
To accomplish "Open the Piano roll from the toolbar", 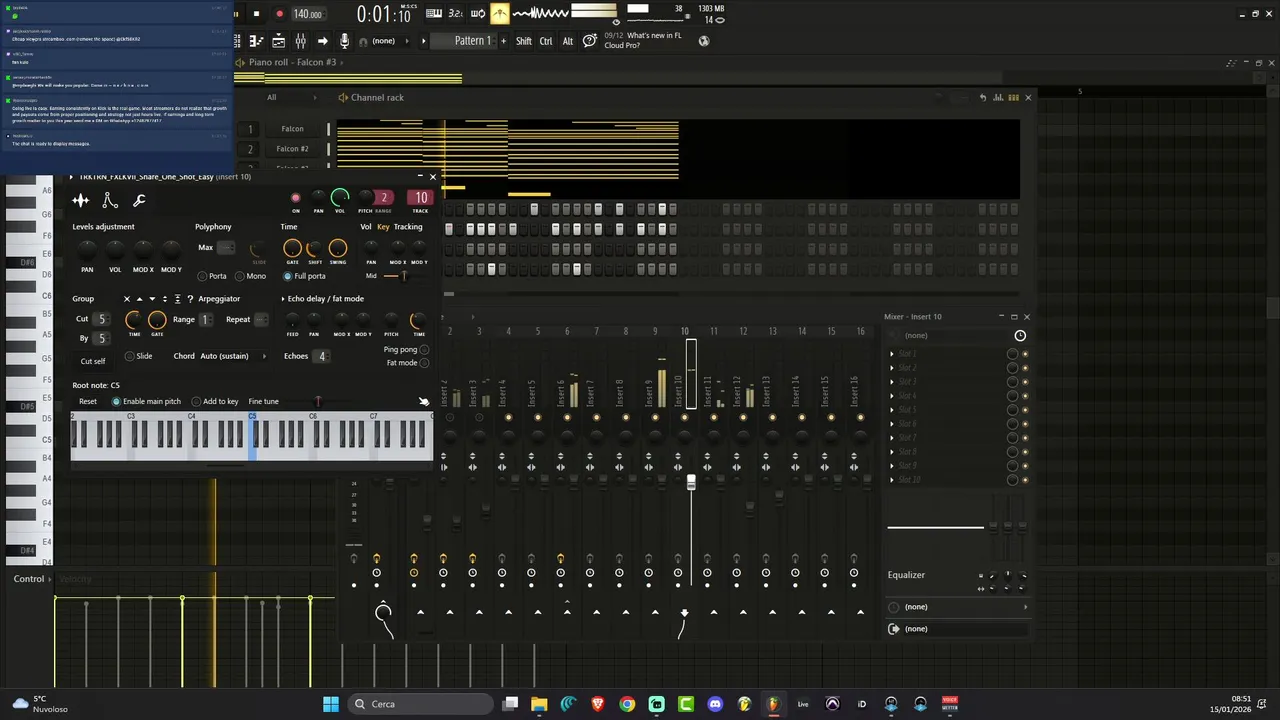I will click(256, 41).
